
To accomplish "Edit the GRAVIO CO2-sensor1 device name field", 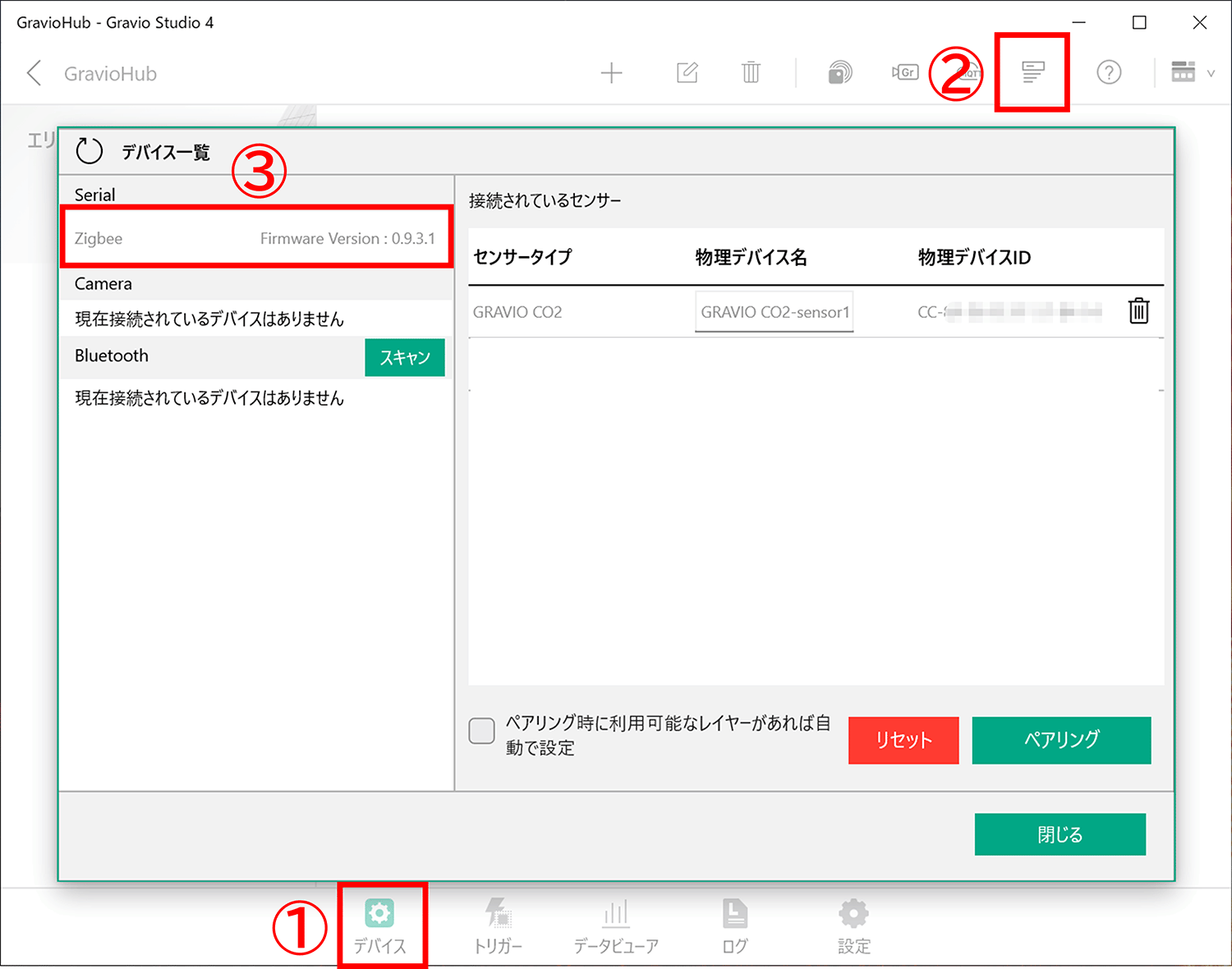I will 775,312.
